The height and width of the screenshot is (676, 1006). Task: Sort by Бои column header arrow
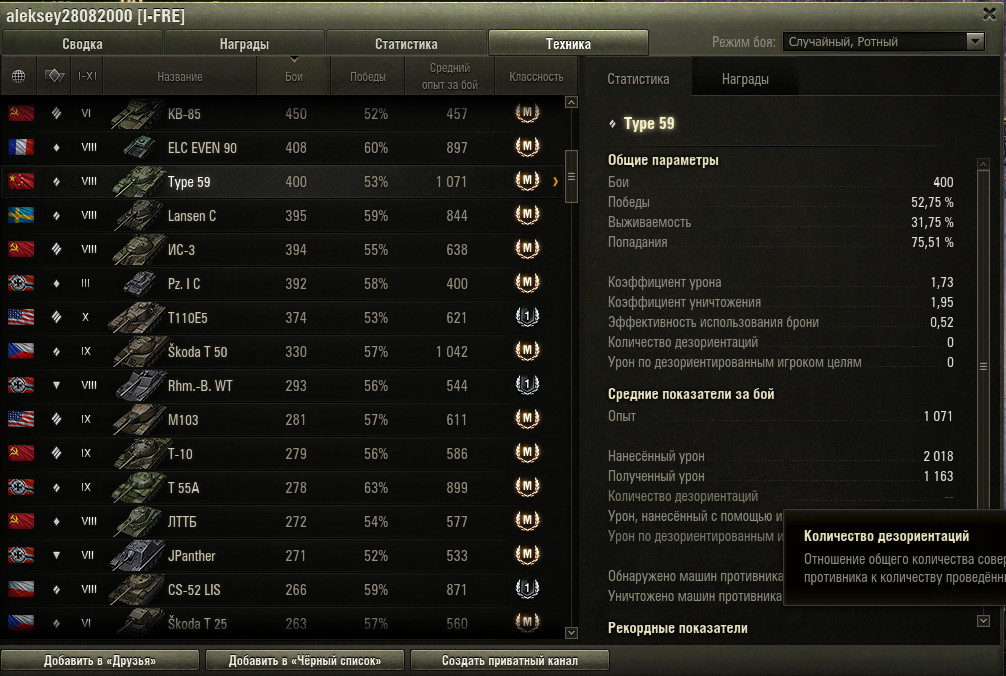coord(294,60)
